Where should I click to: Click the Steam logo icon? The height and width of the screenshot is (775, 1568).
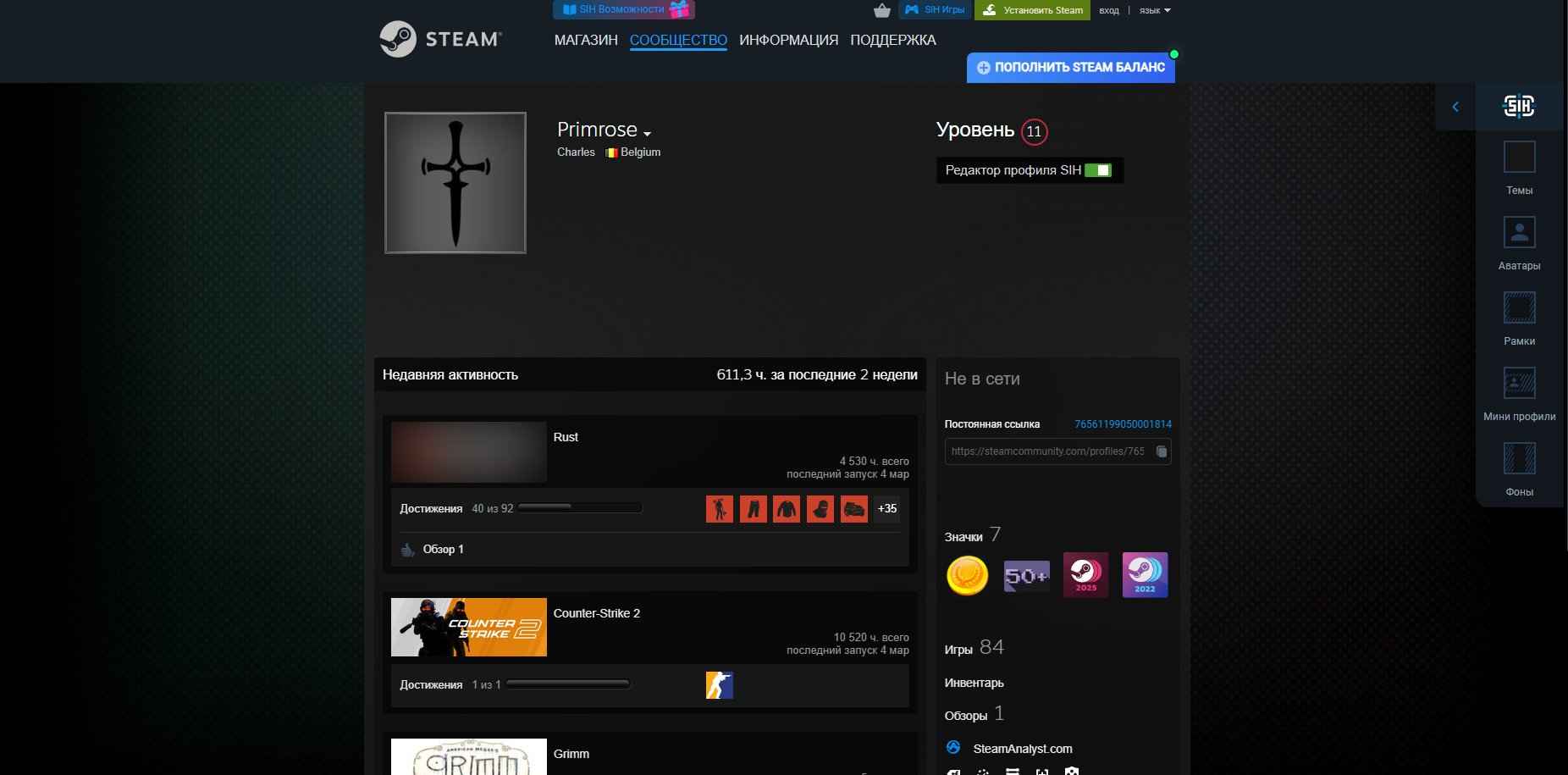pos(397,37)
